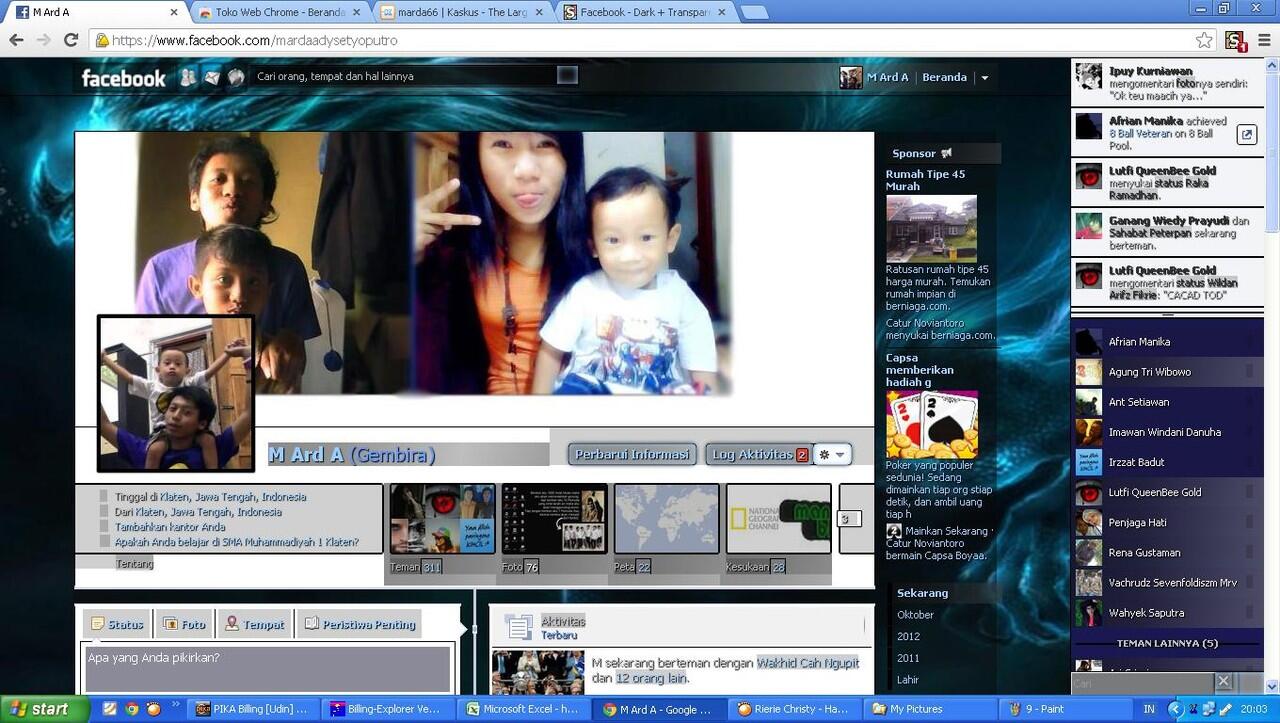This screenshot has width=1280, height=723.
Task: Click Chrome back arrow button
Action: [x=16, y=40]
